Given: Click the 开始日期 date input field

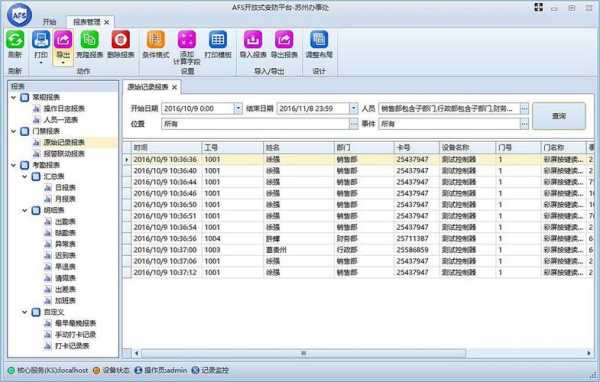Looking at the screenshot, I should [197, 109].
